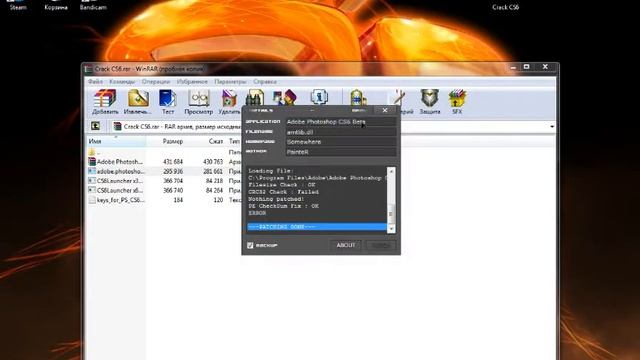Close the patcher dialog
This screenshot has height=360, width=640.
tap(385, 110)
